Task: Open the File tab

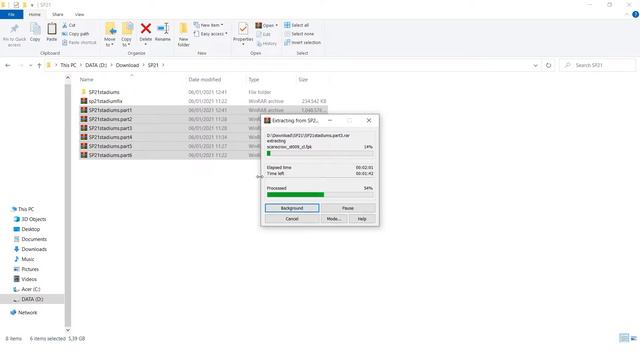Action: [x=11, y=15]
